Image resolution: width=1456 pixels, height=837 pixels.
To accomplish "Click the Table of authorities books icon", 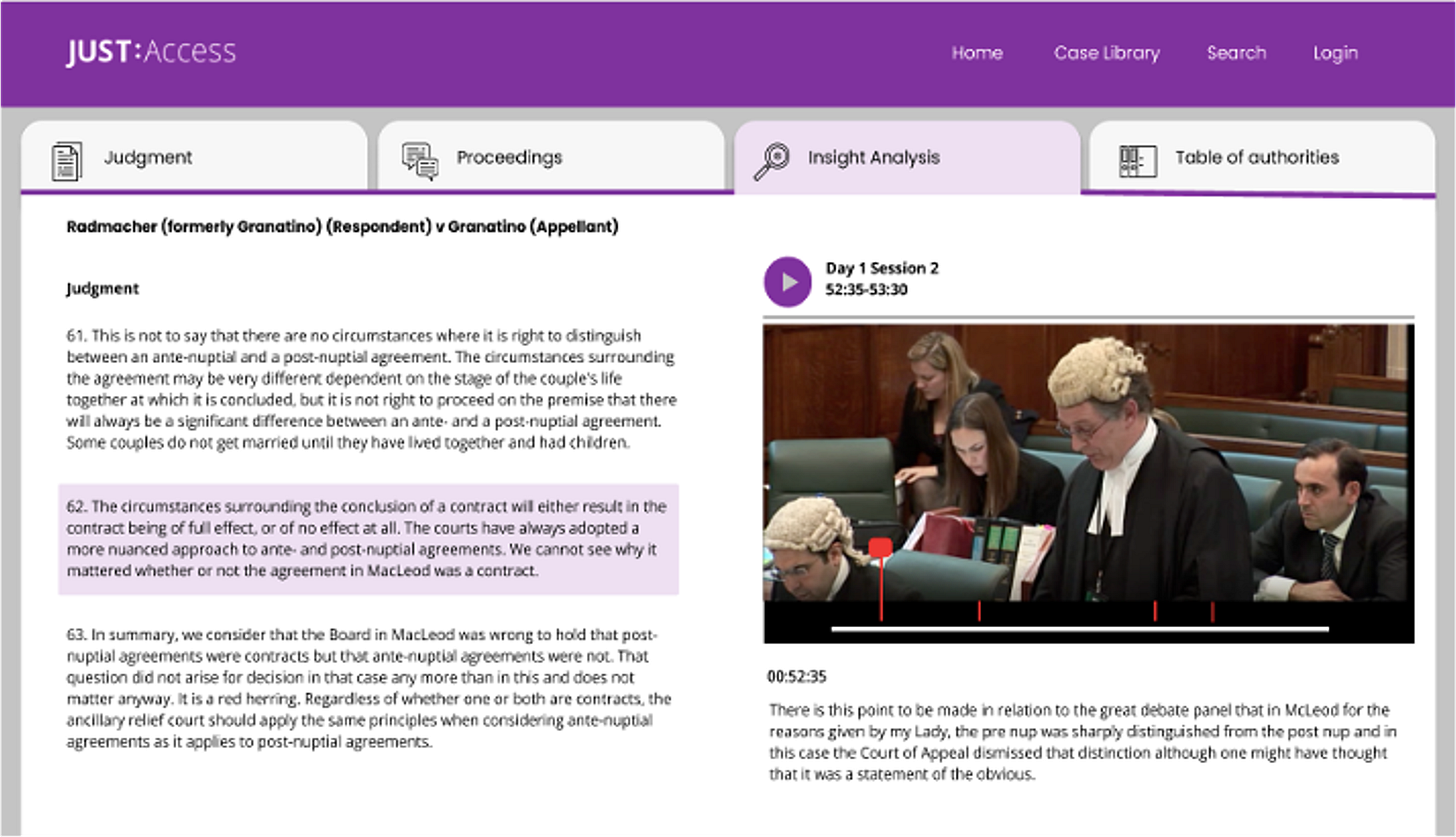I will point(1138,161).
